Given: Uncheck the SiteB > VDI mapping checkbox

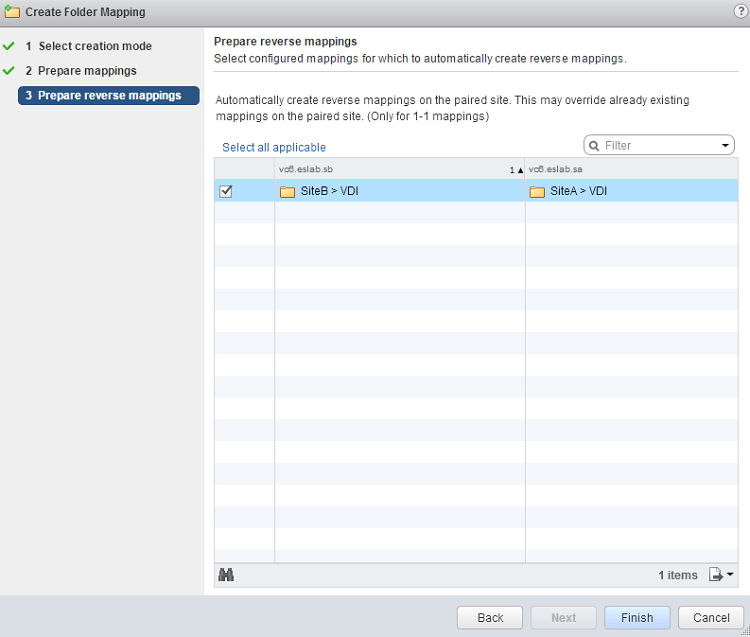Looking at the screenshot, I should (x=226, y=191).
